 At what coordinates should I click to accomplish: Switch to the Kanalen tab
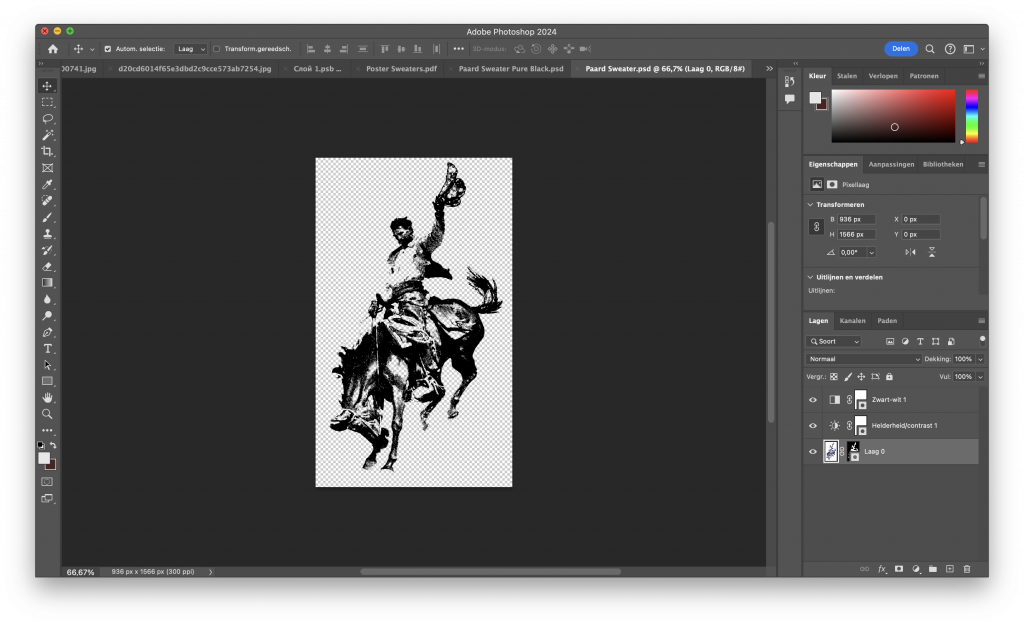click(852, 320)
